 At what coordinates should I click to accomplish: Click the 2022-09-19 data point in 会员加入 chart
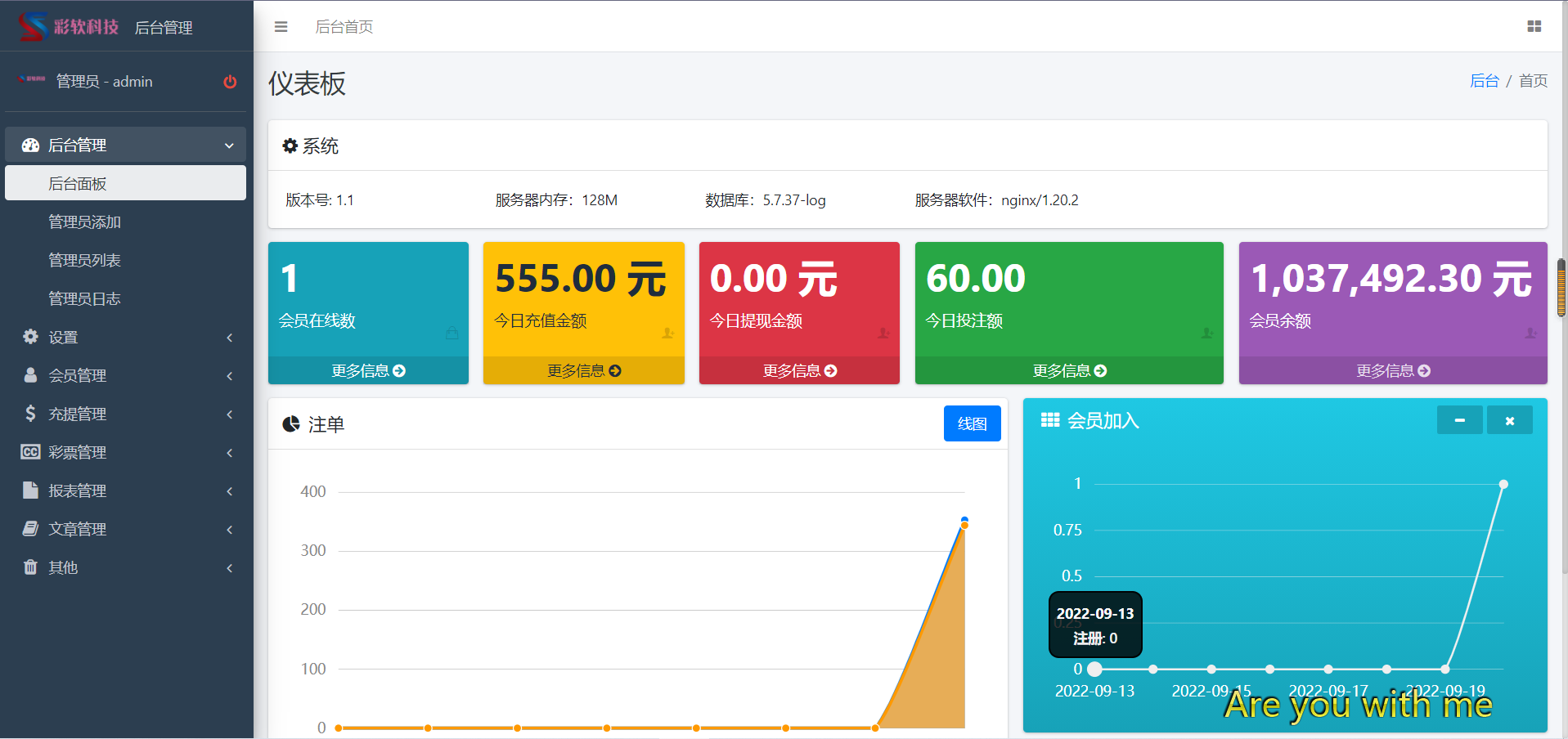coord(1445,670)
